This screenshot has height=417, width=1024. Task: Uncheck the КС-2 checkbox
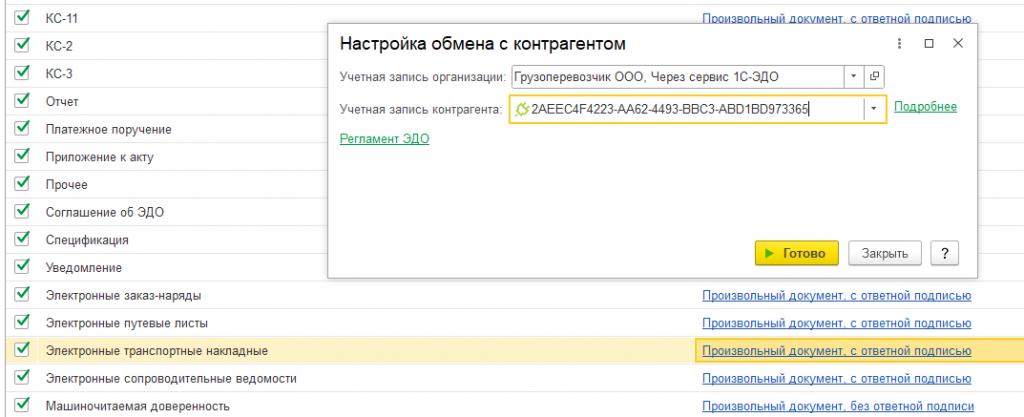pos(22,45)
